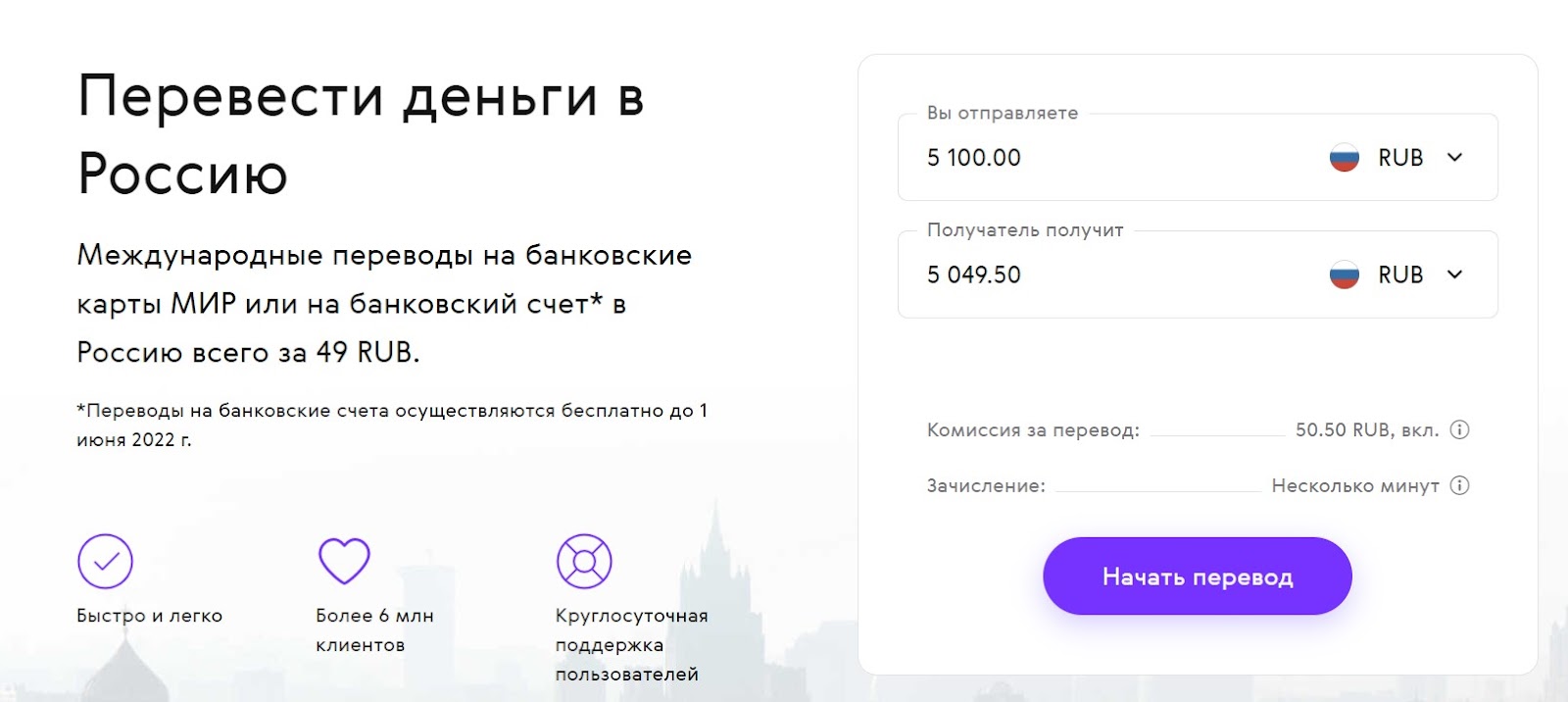Viewport: 1568px width, 702px height.
Task: Click the info icon next to transfer fee
Action: click(x=1459, y=429)
